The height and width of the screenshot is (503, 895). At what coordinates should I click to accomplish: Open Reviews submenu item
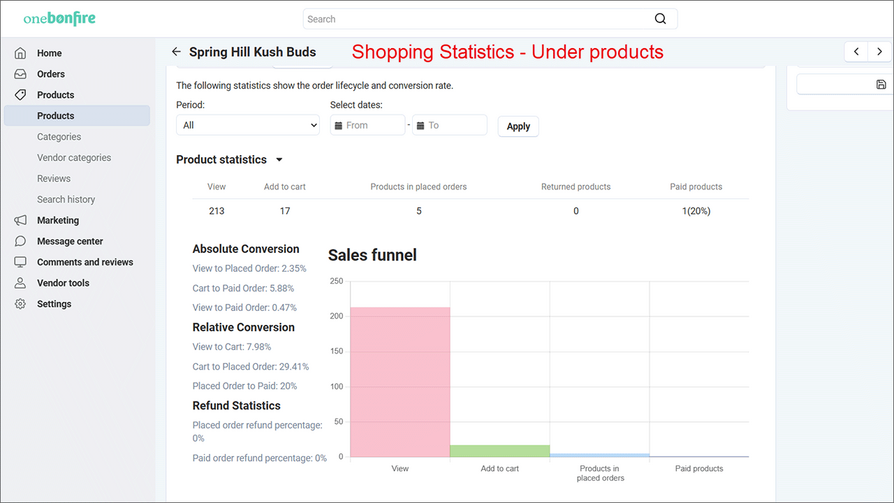tap(54, 179)
